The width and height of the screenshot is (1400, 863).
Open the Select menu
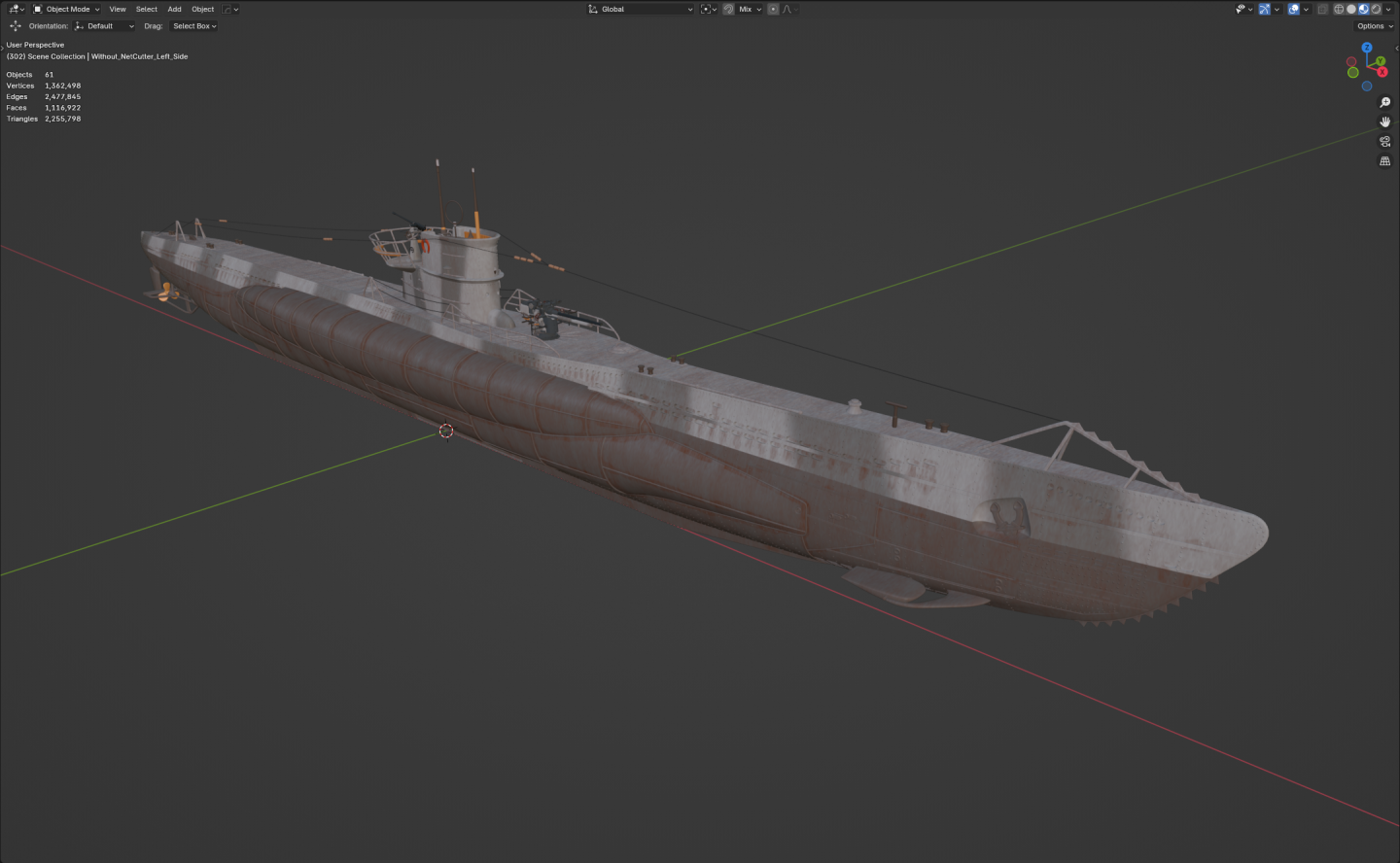[x=147, y=9]
